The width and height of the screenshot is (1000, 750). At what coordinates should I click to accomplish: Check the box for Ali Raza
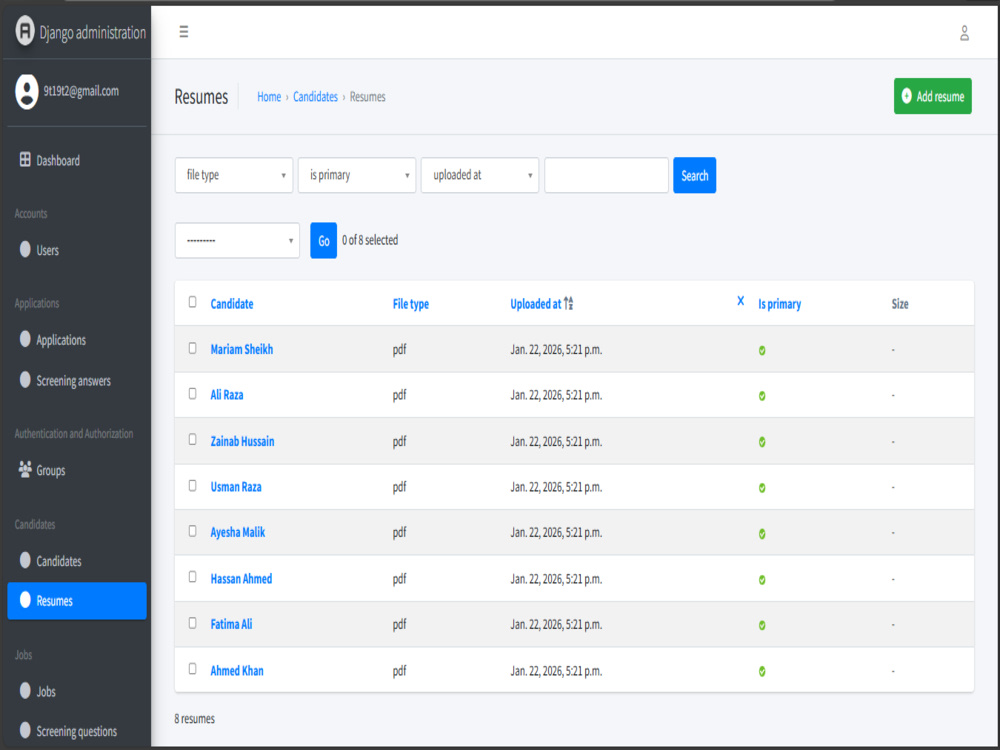pyautogui.click(x=193, y=394)
